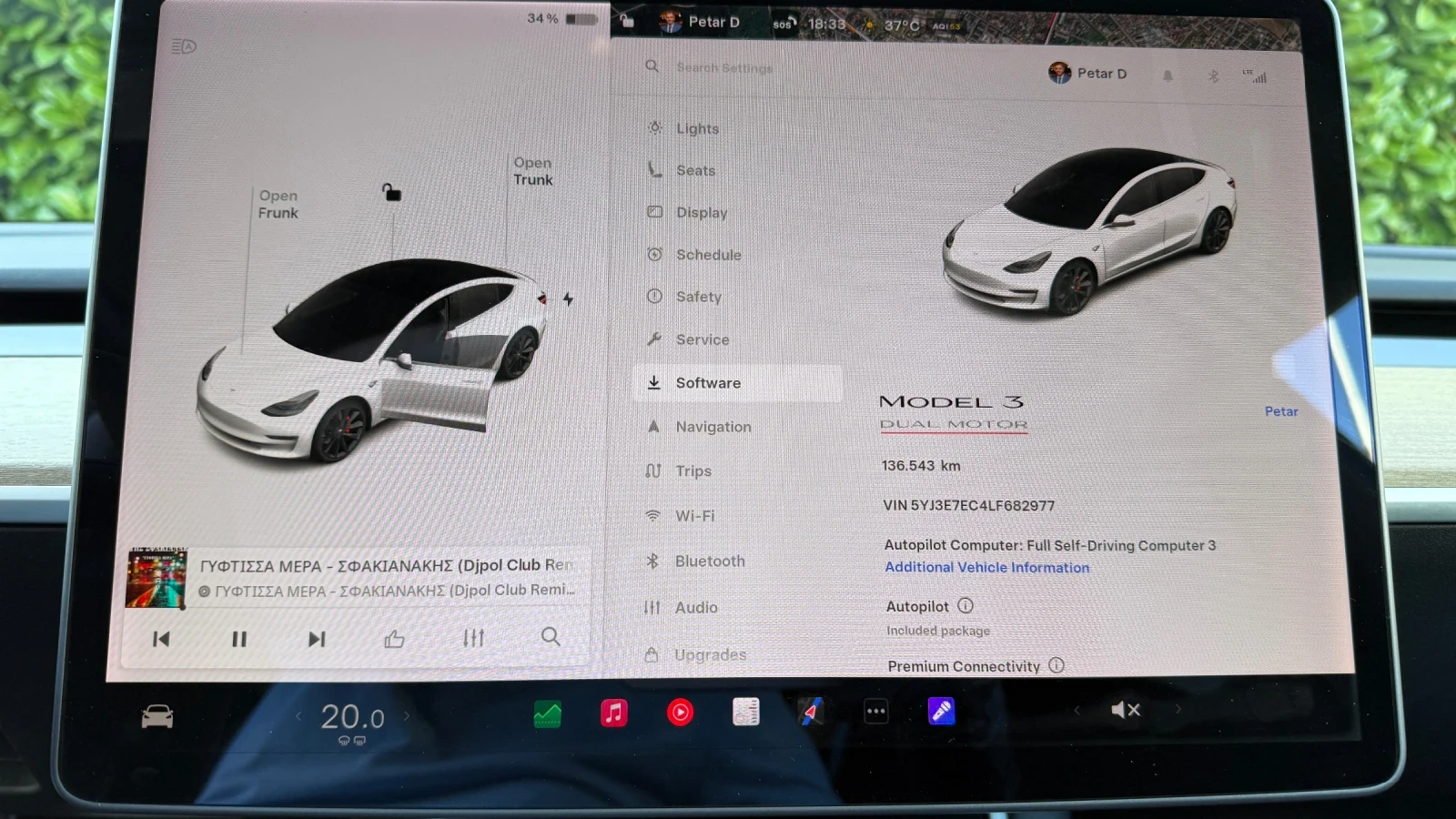Image resolution: width=1456 pixels, height=819 pixels.
Task: Unmute the volume speaker icon
Action: point(1125,710)
